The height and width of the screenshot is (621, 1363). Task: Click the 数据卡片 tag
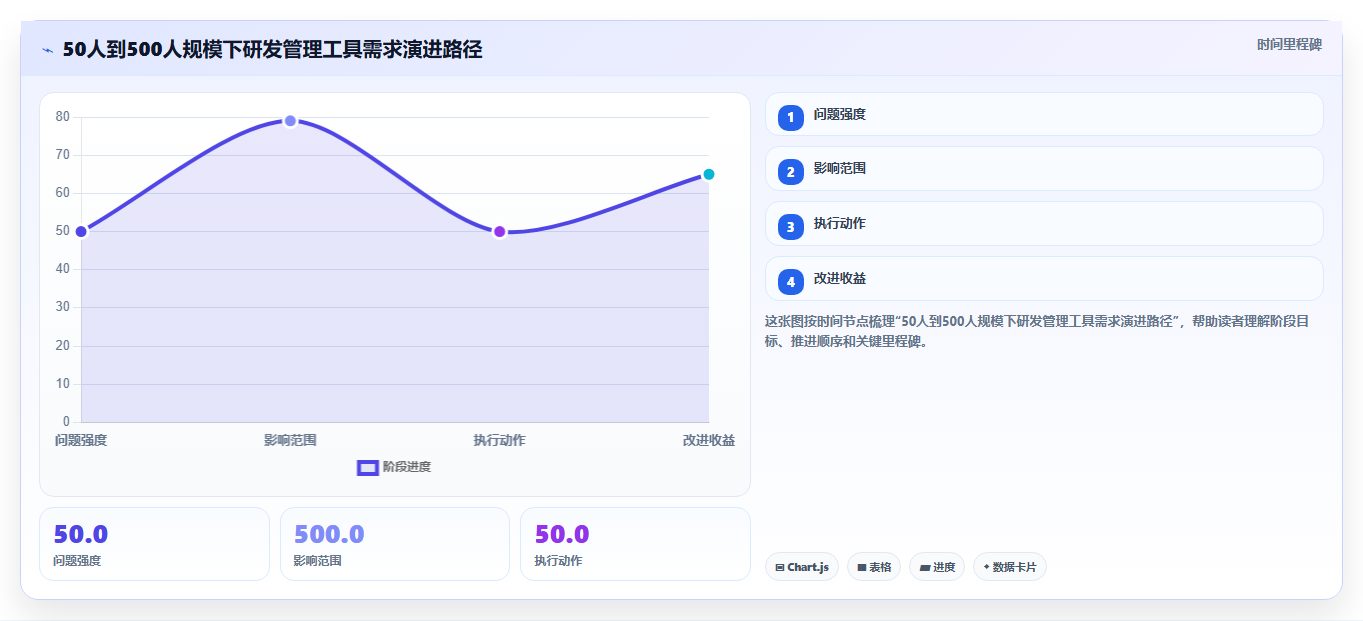tap(1010, 567)
